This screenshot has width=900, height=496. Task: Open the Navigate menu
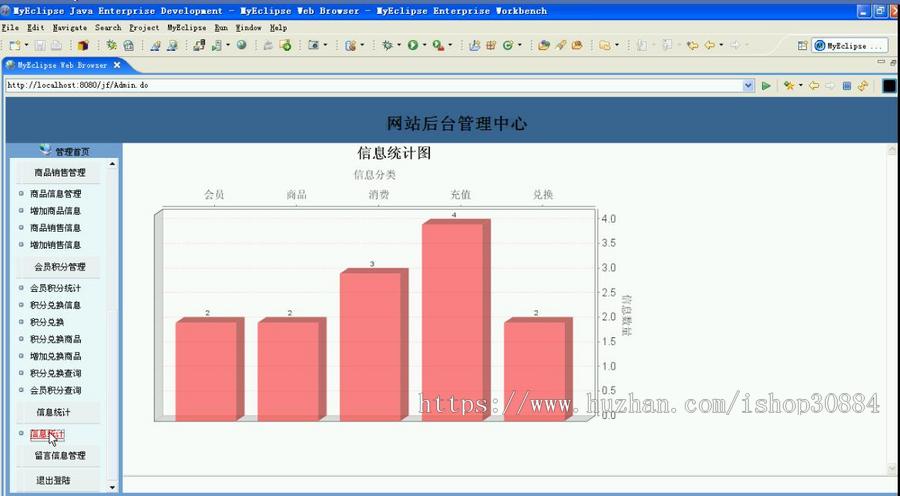pyautogui.click(x=70, y=27)
